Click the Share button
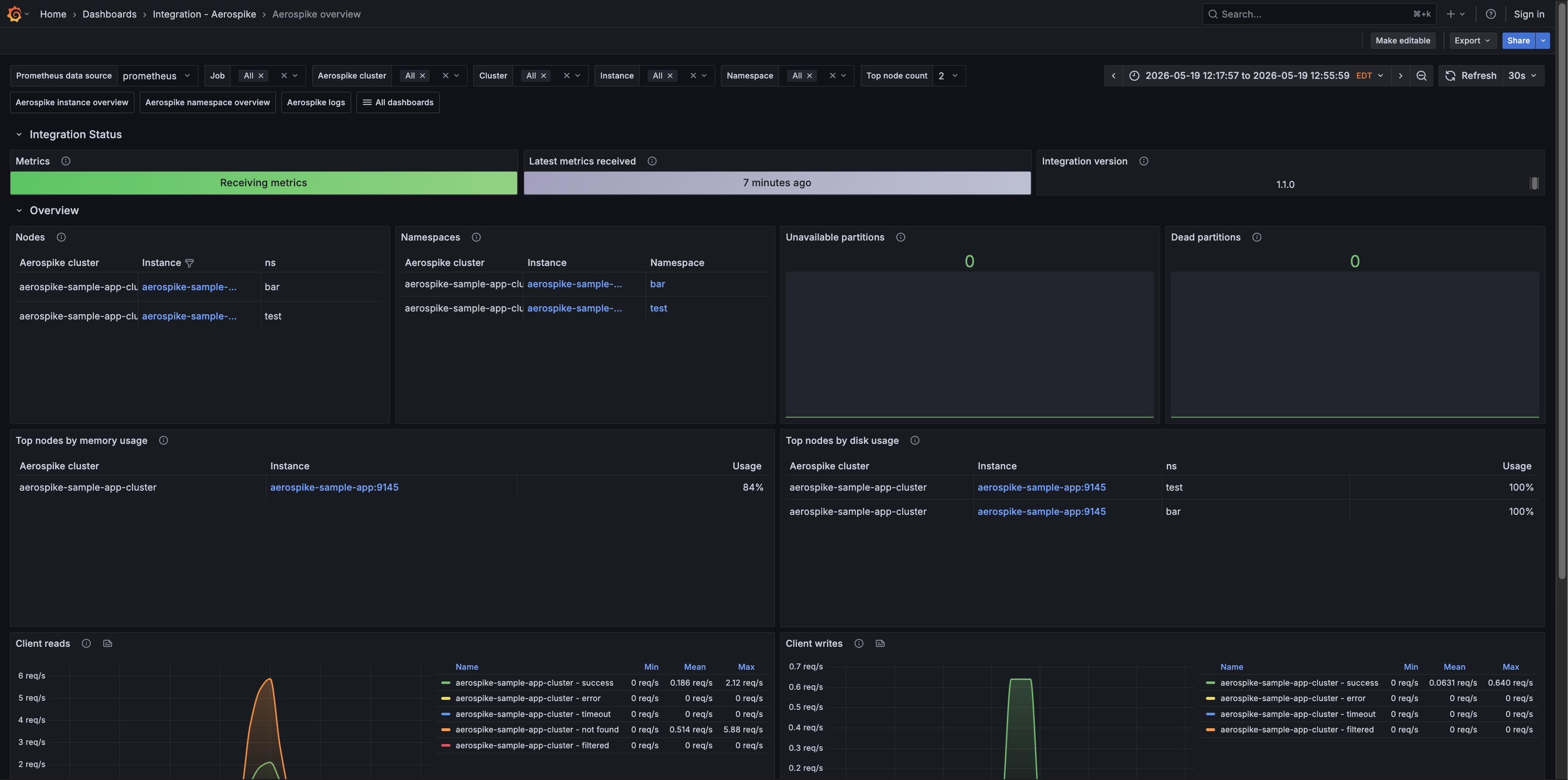 click(1518, 41)
